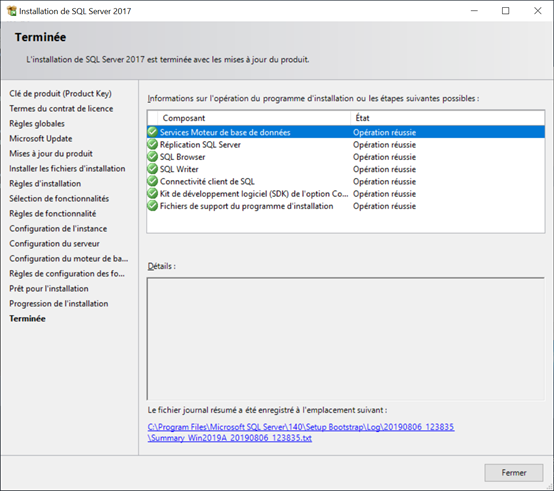Click Prêt pour l'installation step
This screenshot has height=491, width=554.
point(49,289)
